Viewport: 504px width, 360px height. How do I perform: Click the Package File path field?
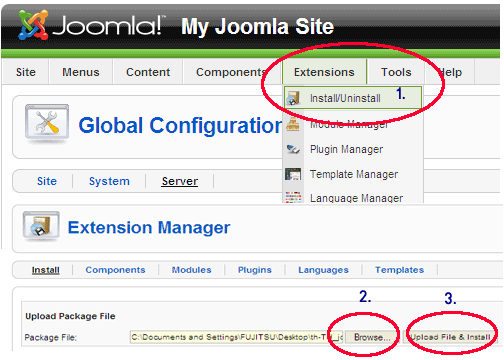(x=236, y=337)
